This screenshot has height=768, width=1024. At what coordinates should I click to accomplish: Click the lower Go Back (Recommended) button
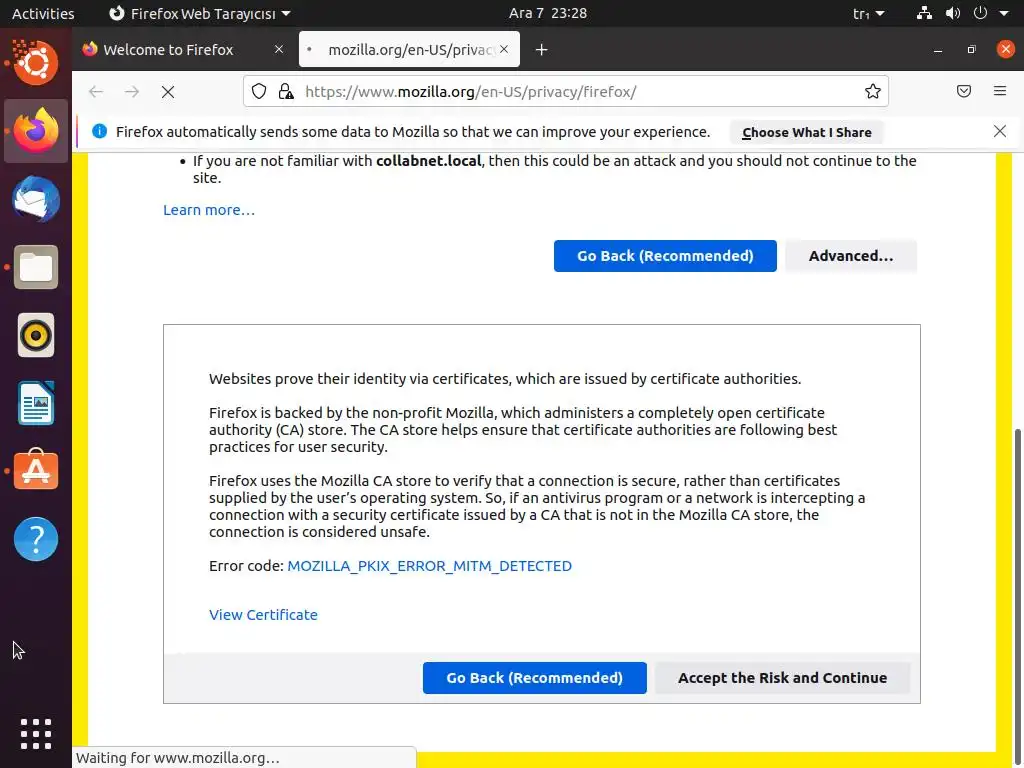[534, 678]
